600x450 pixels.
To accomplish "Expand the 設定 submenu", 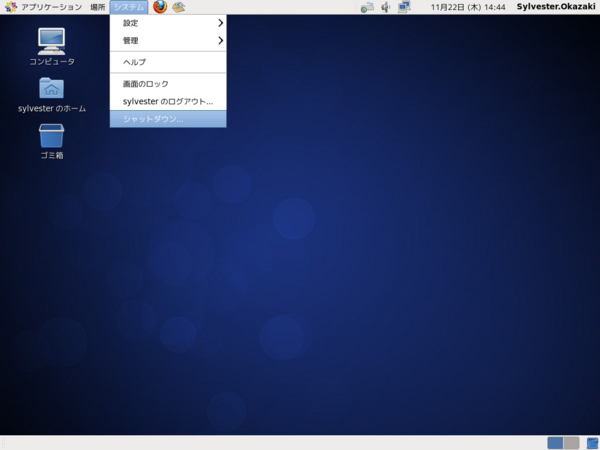I will point(168,23).
